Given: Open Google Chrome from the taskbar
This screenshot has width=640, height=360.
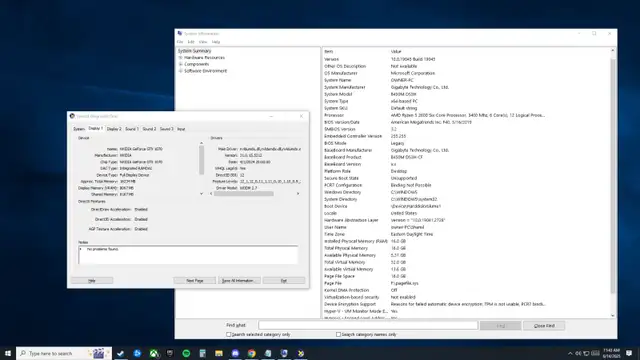Looking at the screenshot, I should (251, 353).
